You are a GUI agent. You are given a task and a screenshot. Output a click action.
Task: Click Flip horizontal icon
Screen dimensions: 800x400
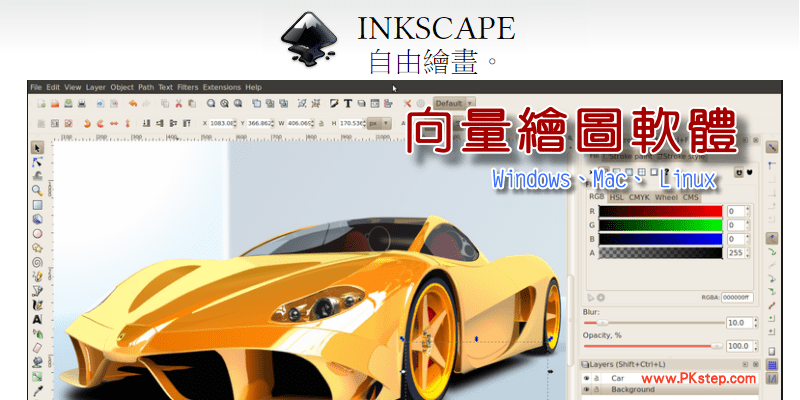(114, 123)
